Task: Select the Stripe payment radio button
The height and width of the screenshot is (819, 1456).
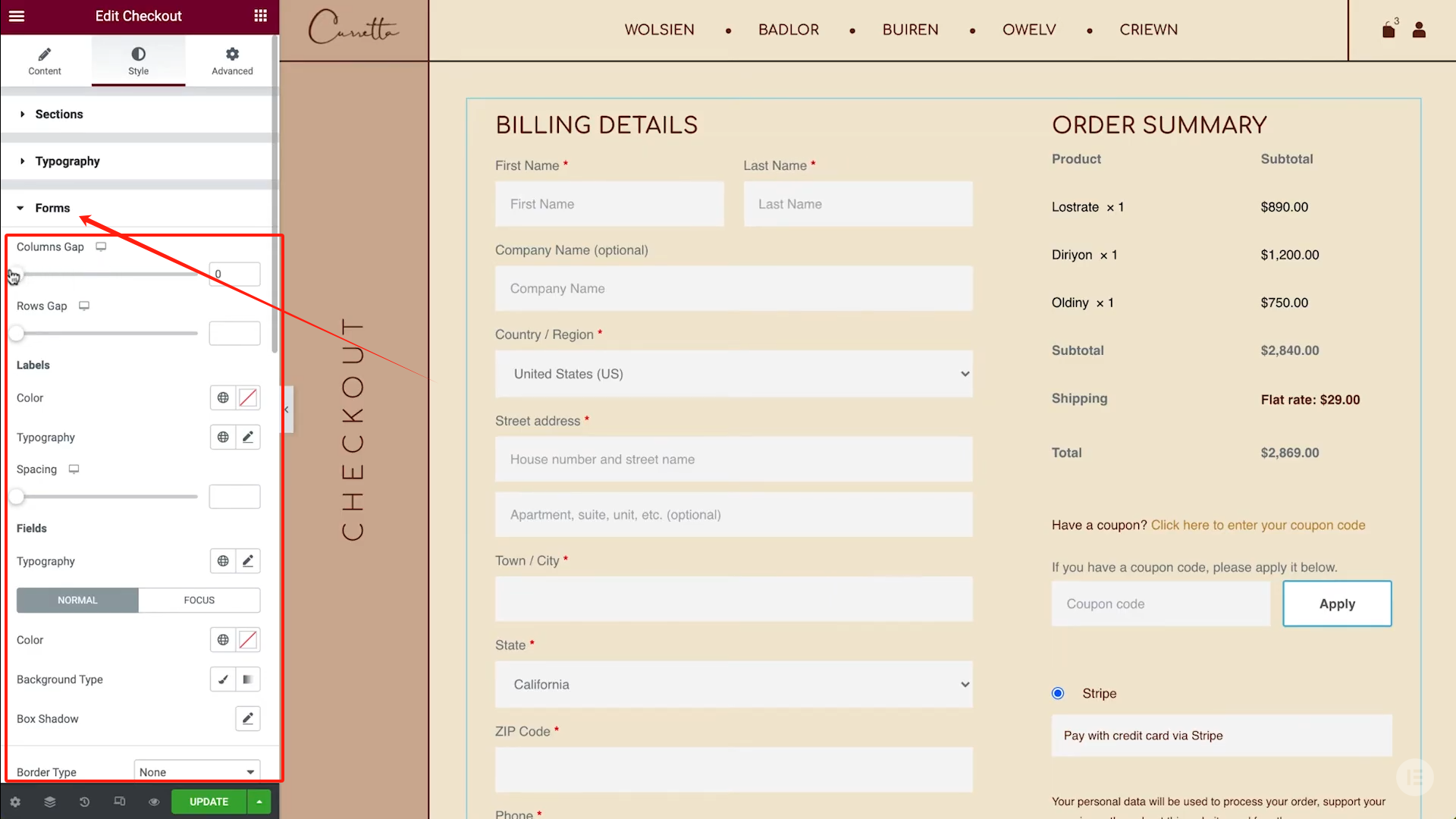Action: tap(1057, 693)
